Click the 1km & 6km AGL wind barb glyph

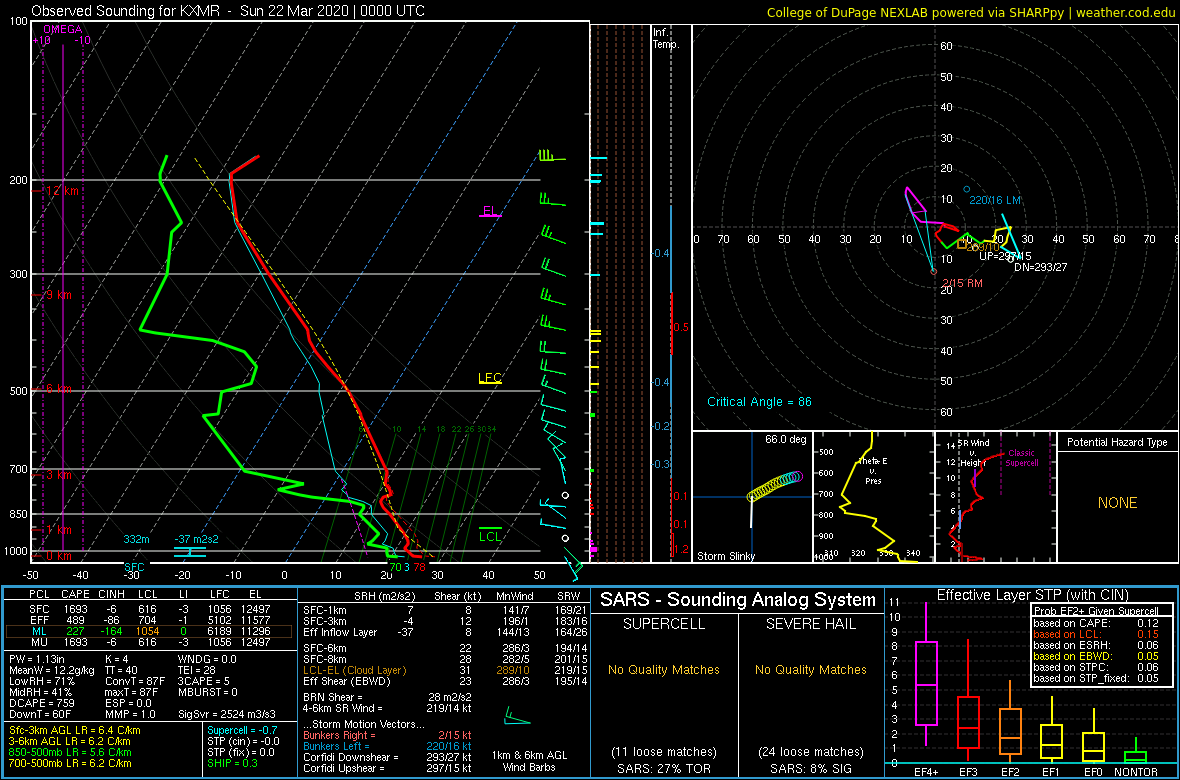[517, 716]
